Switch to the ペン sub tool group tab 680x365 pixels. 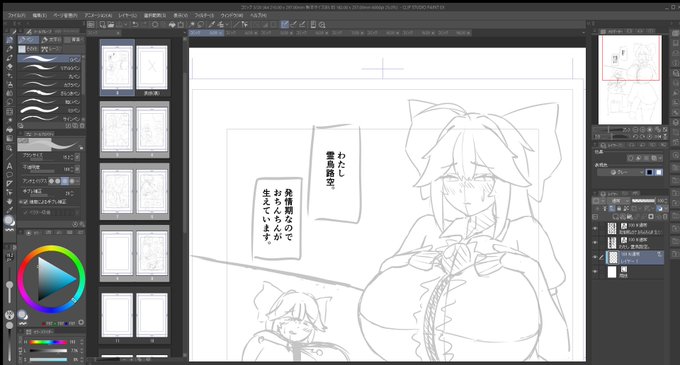[28, 40]
